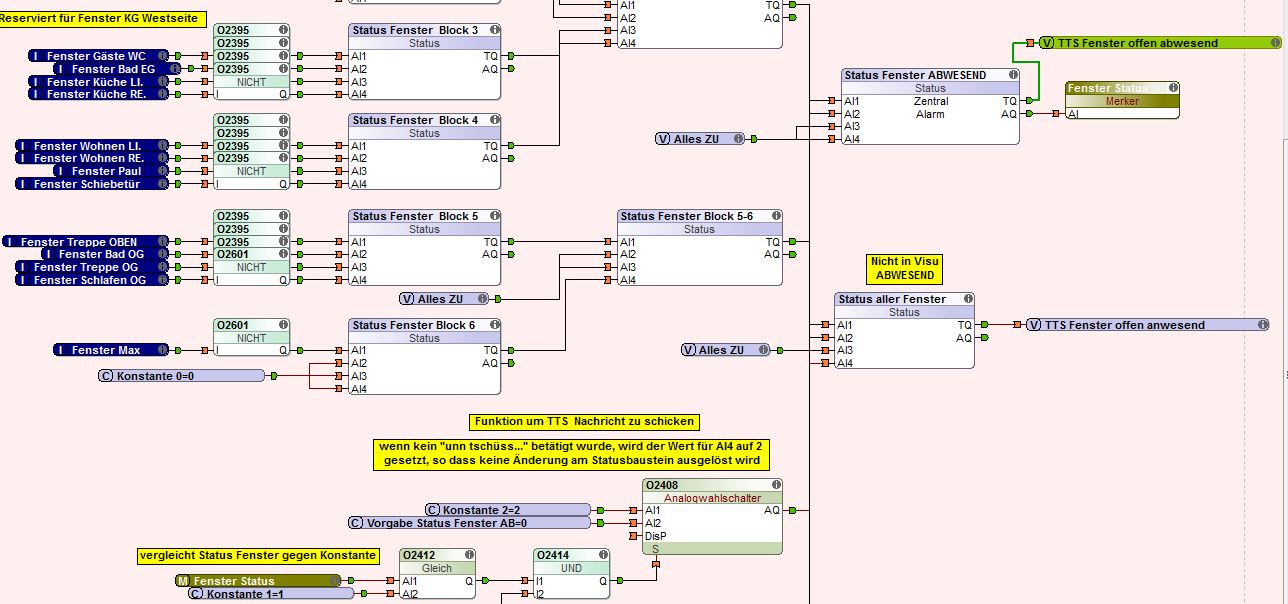Select the Fenster Küche RE. input
1288x604 pixels.
click(99, 94)
